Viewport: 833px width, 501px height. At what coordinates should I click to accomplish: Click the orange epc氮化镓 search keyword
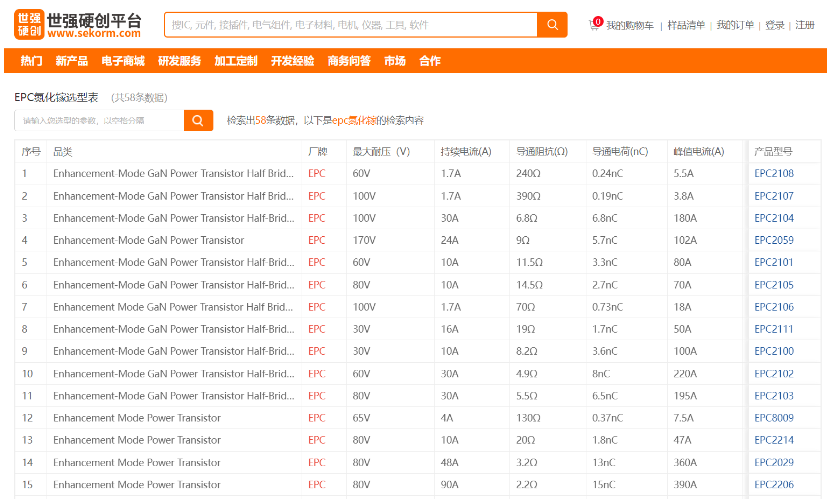coord(354,121)
